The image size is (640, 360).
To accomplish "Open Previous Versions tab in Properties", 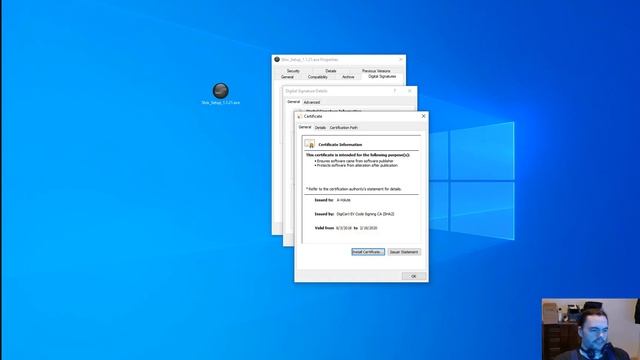I will point(376,71).
